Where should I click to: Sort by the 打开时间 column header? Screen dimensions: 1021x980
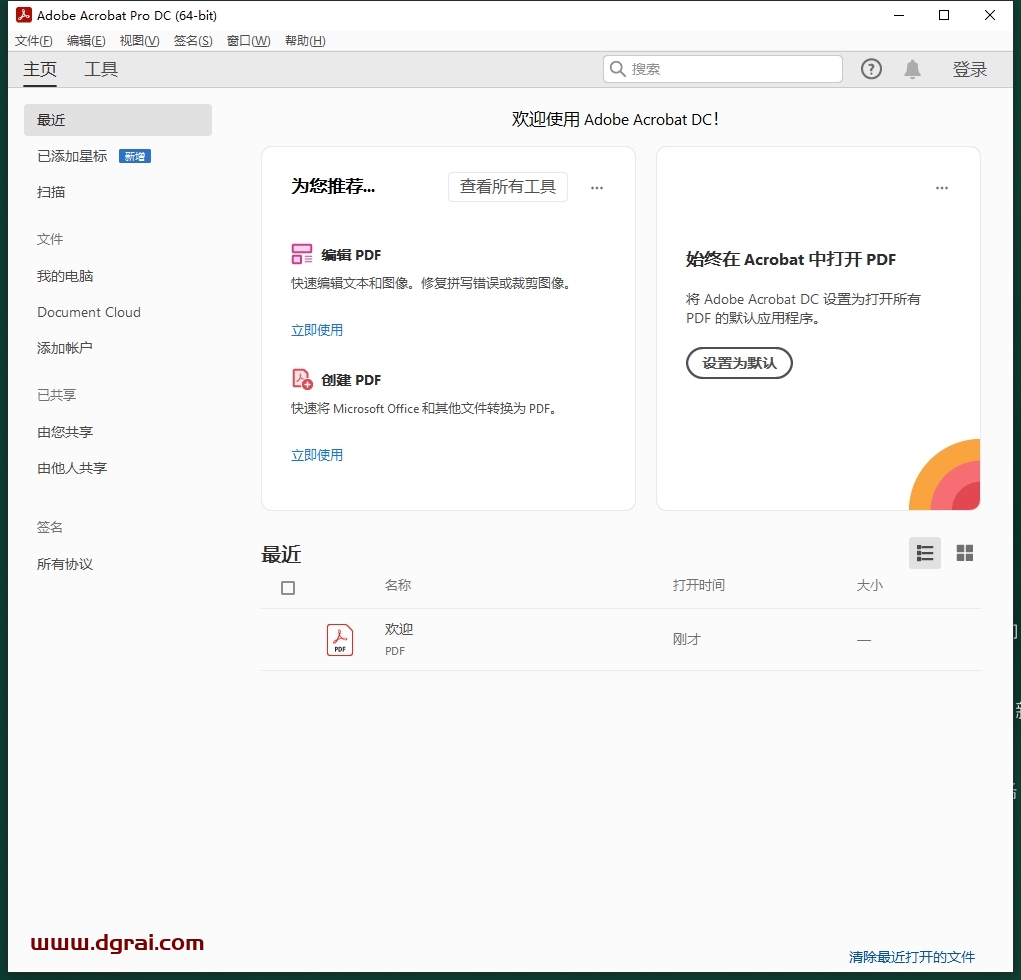(x=699, y=585)
